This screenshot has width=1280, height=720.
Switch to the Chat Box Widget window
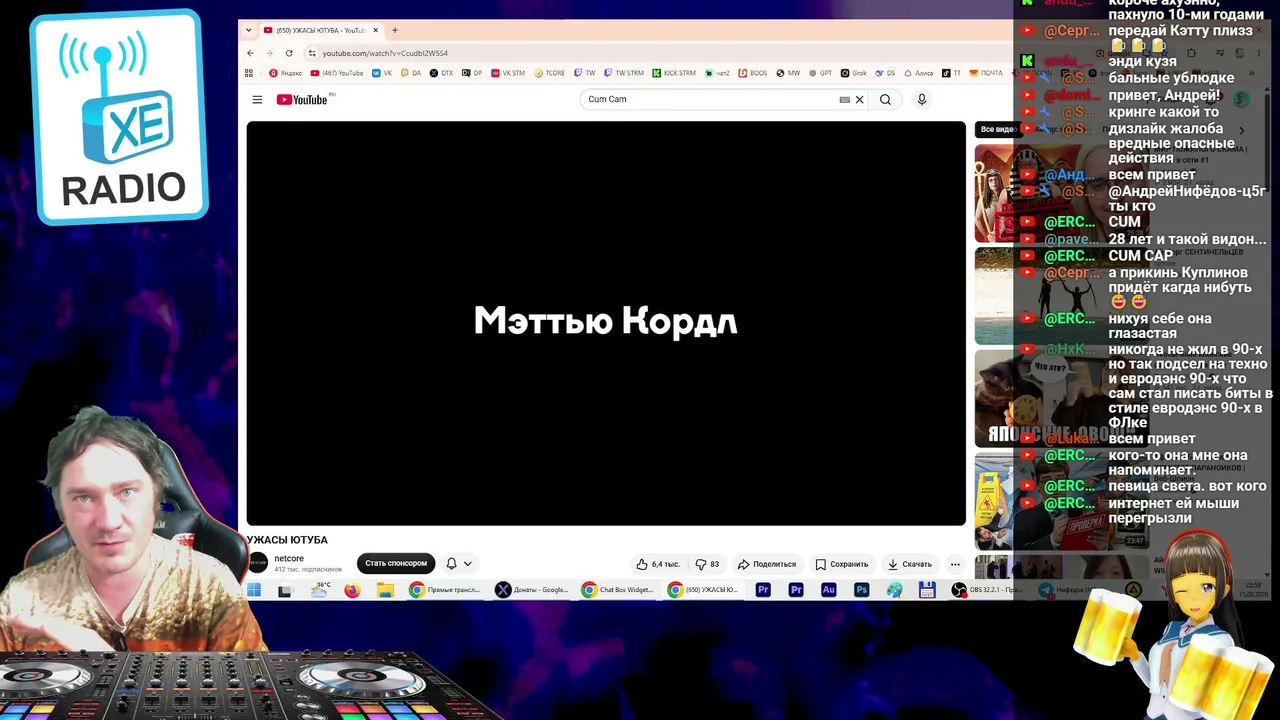tap(618, 590)
